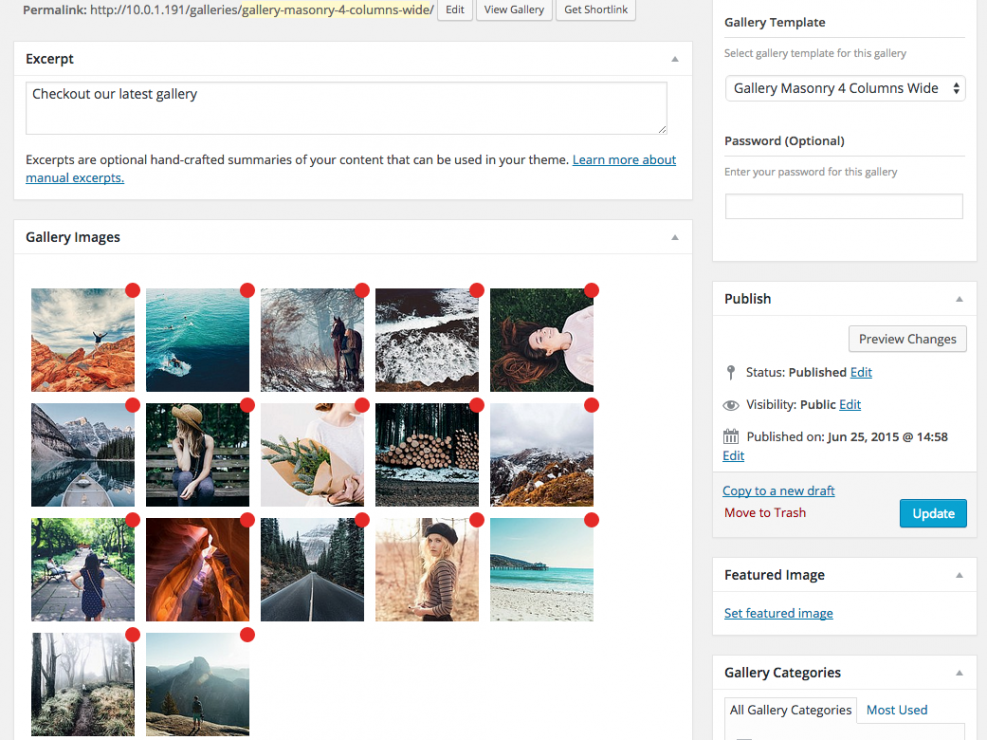Remove the wrapped bouquet image

[x=362, y=405]
